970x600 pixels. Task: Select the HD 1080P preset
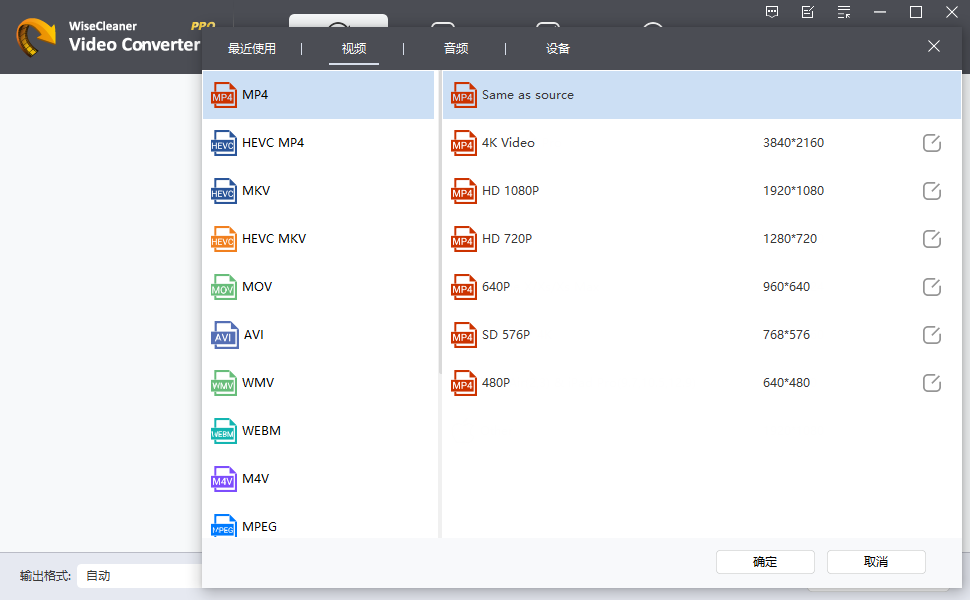pyautogui.click(x=702, y=191)
